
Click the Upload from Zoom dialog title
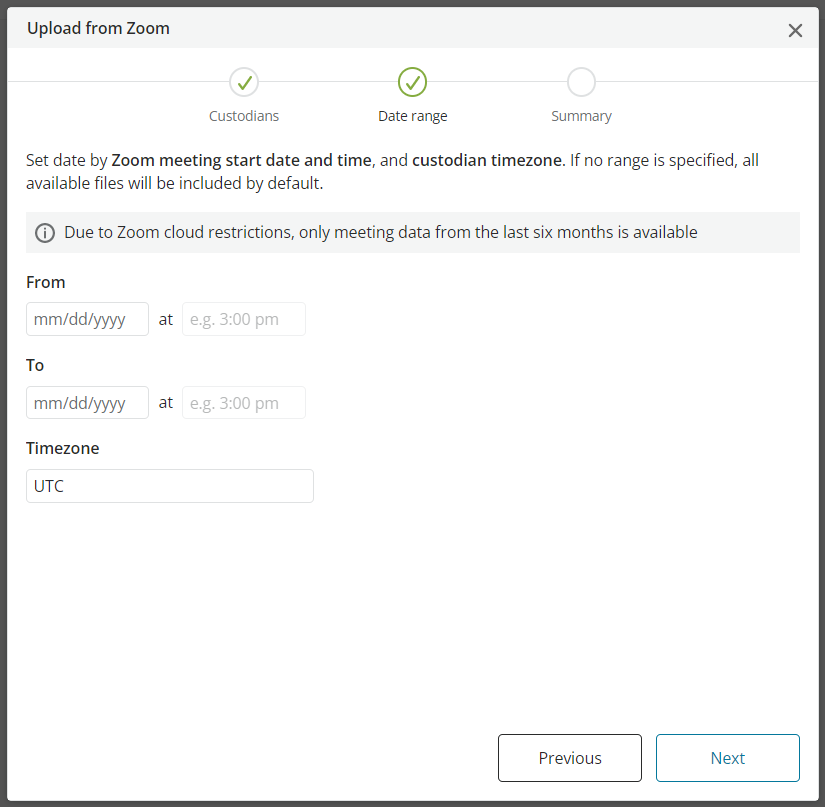coord(98,28)
